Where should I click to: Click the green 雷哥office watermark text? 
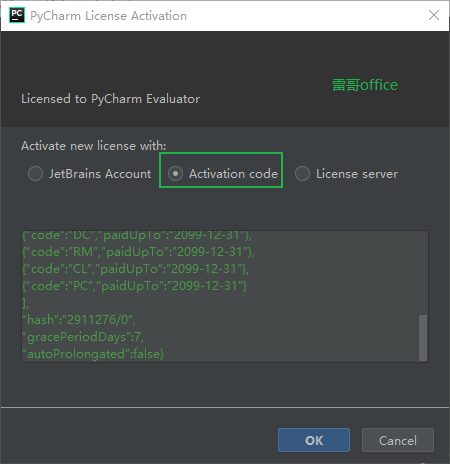[x=365, y=85]
